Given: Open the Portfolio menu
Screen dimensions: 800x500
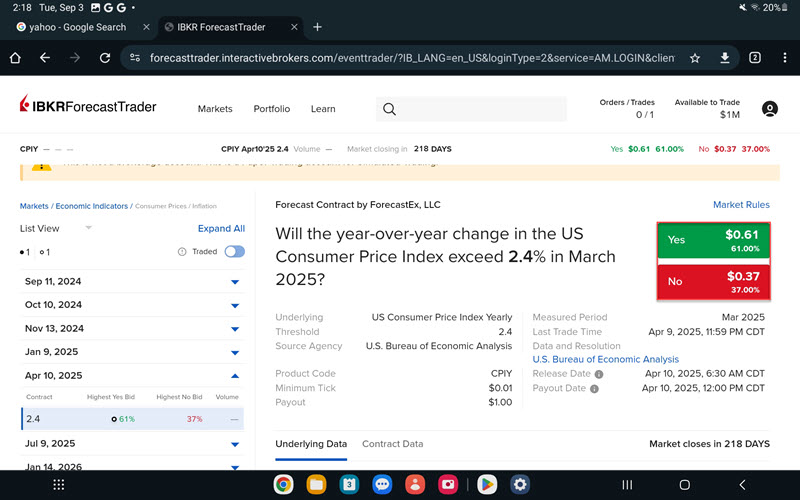Looking at the screenshot, I should coord(271,109).
